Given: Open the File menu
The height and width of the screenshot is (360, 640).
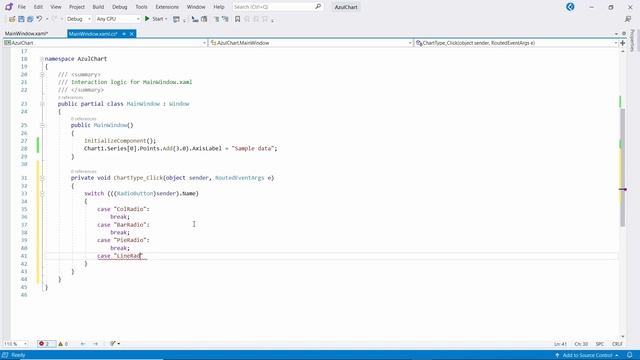Looking at the screenshot, I should [22, 7].
